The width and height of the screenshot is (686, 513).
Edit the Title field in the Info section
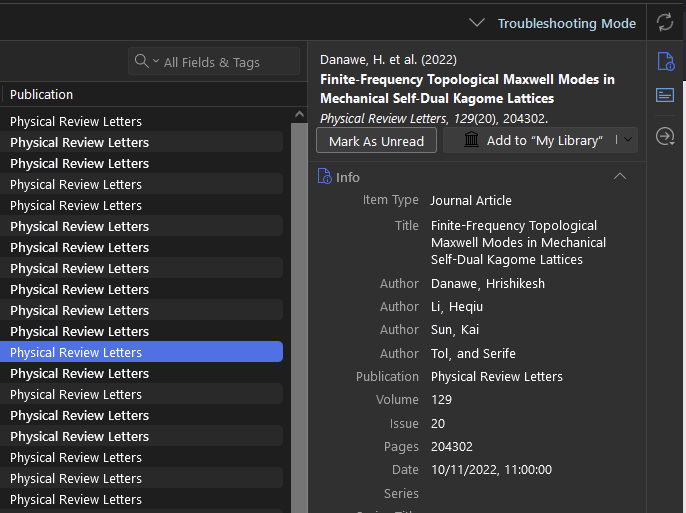(518, 242)
